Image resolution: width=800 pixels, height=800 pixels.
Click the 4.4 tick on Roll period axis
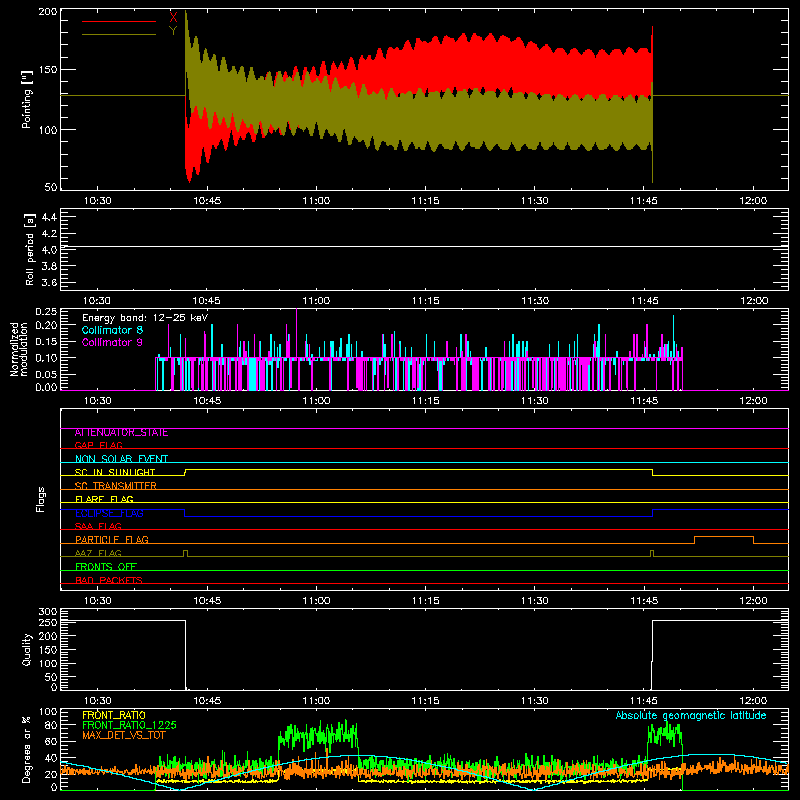coord(49,217)
